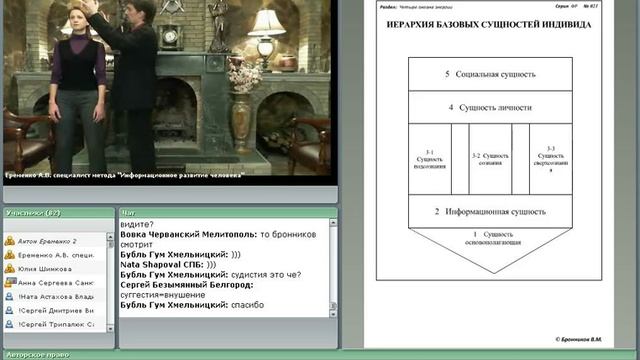Click the blue user icon beside !Ната Астахова

coord(9,297)
